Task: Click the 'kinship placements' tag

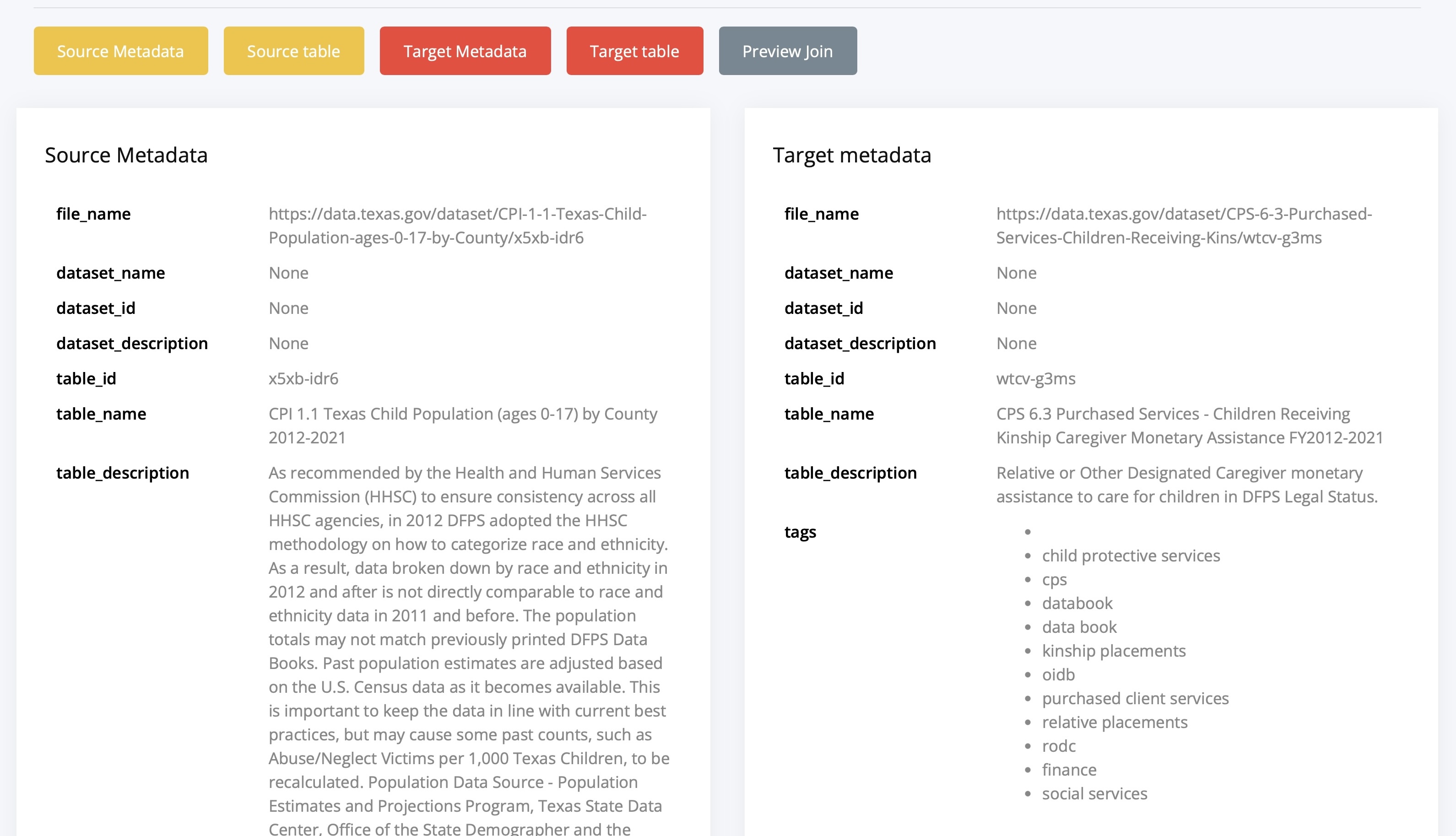Action: click(1113, 651)
